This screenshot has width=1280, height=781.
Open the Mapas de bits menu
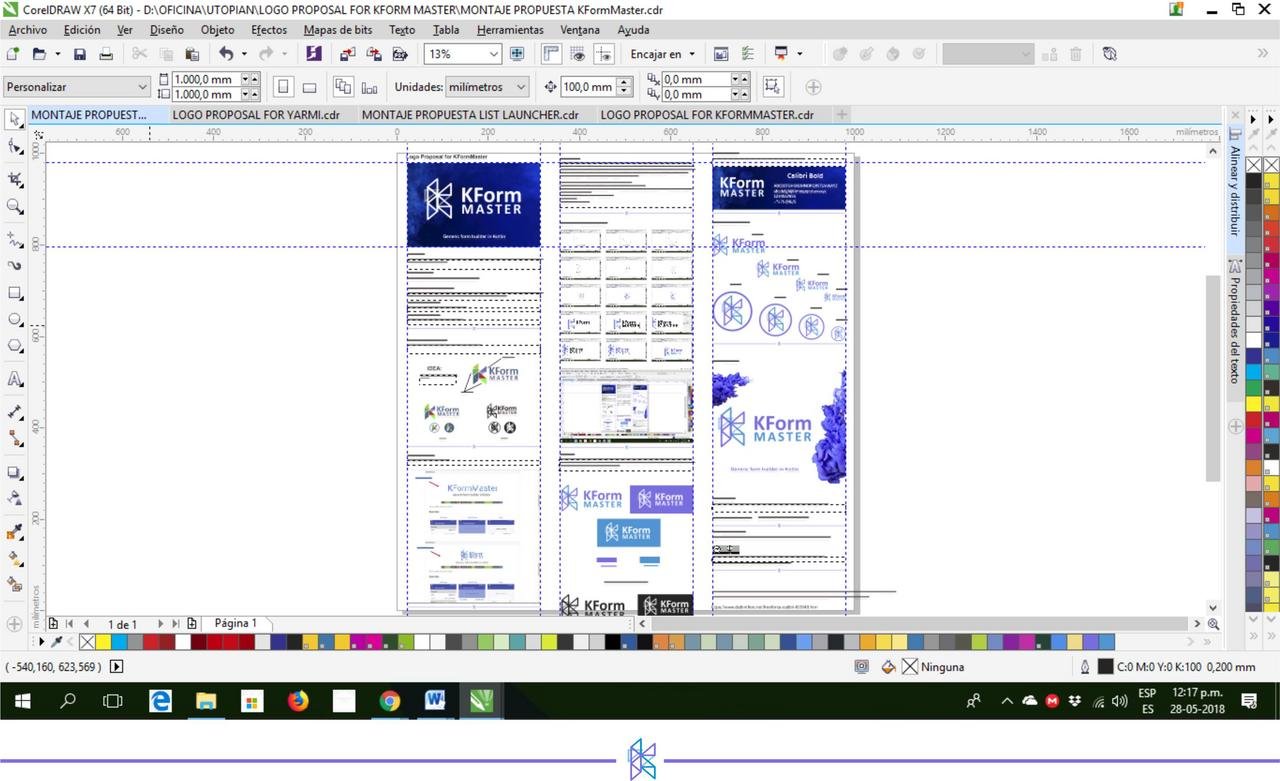pos(337,30)
